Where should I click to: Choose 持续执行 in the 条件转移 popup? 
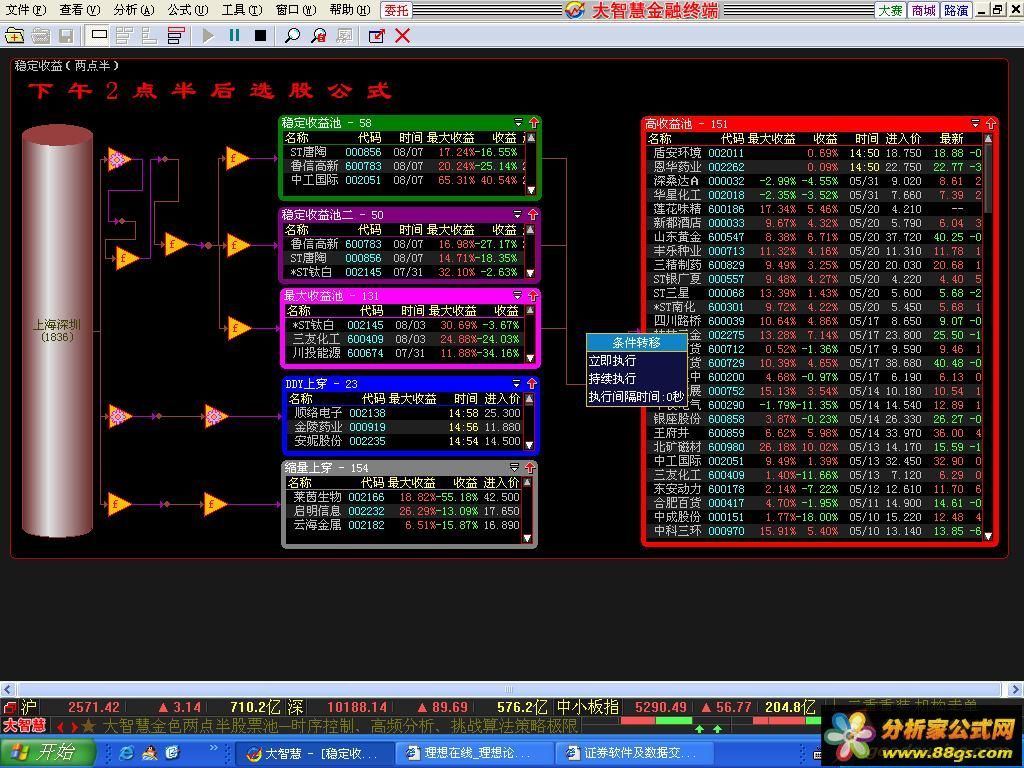point(637,378)
